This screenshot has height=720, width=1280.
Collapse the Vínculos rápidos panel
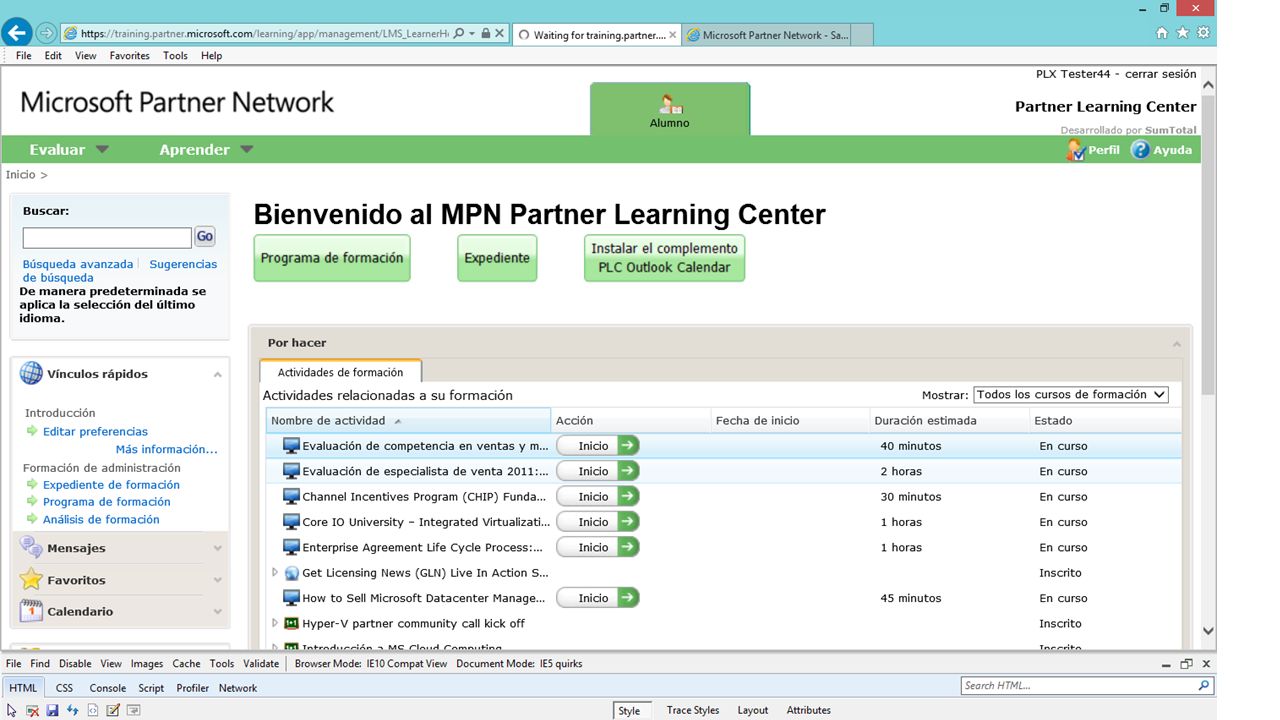(x=217, y=374)
